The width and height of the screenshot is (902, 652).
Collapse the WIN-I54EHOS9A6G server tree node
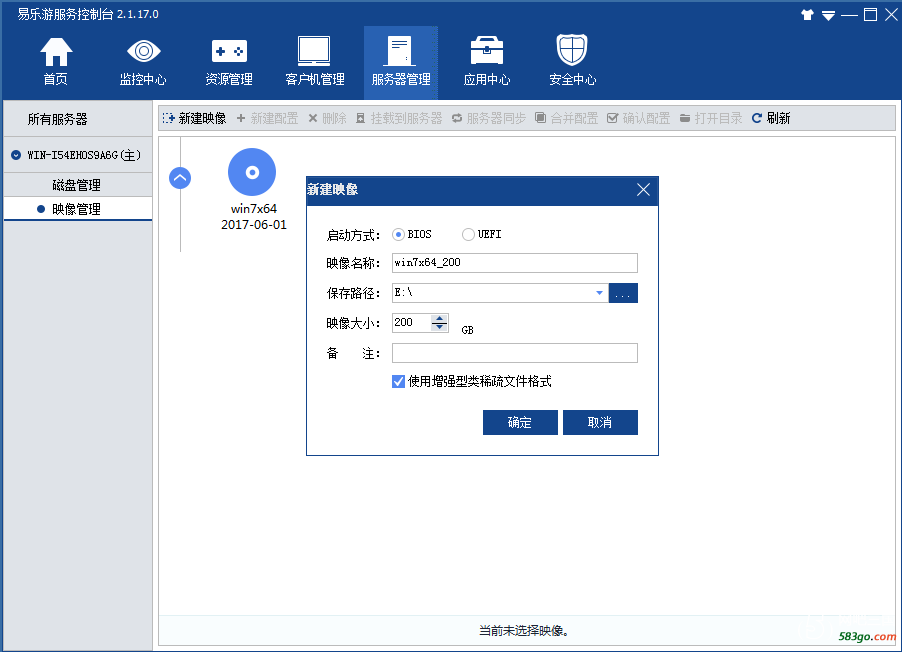pyautogui.click(x=16, y=155)
